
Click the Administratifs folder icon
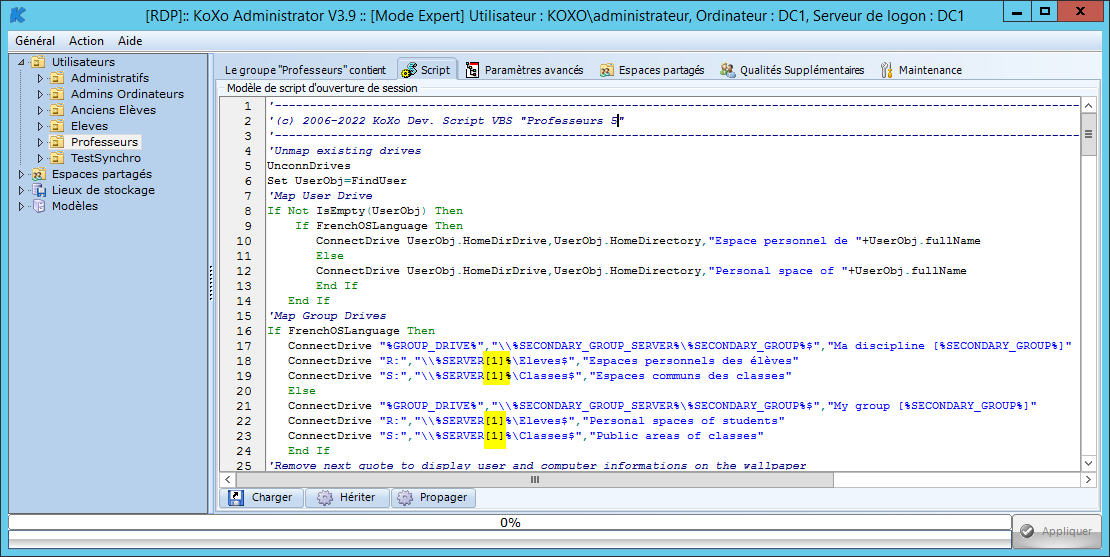pos(57,78)
